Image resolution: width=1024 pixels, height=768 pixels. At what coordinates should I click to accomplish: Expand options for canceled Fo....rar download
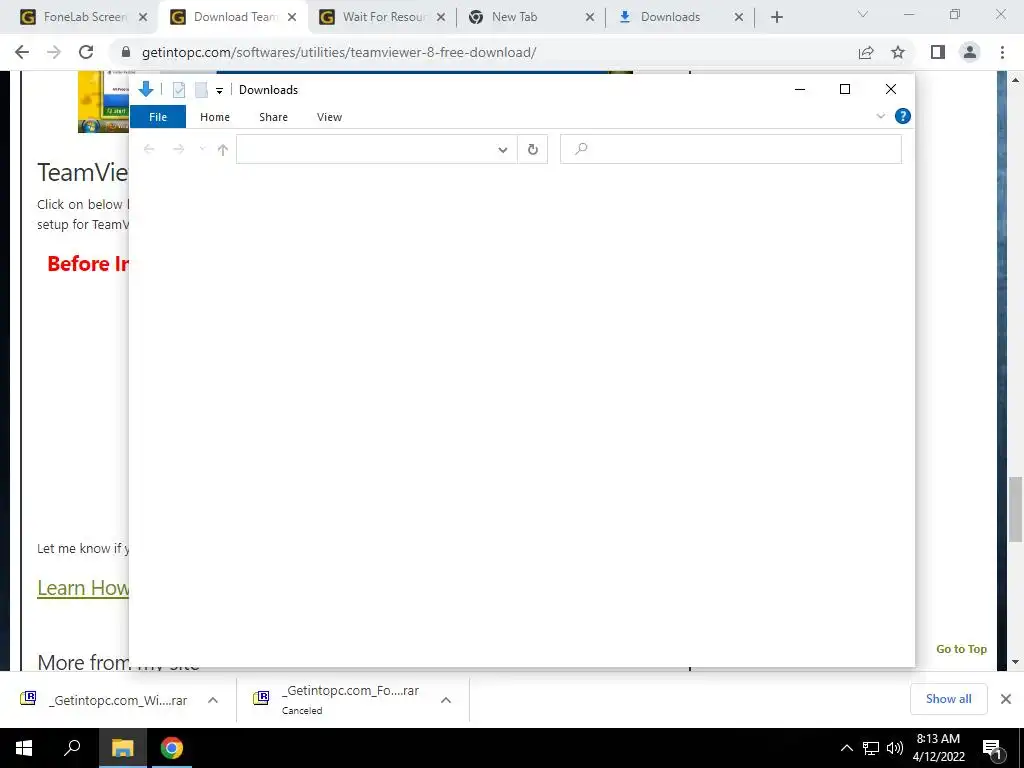coord(446,700)
